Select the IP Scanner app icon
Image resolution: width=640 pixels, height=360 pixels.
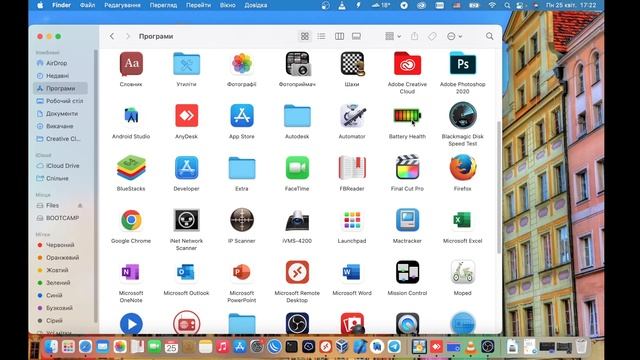point(242,220)
